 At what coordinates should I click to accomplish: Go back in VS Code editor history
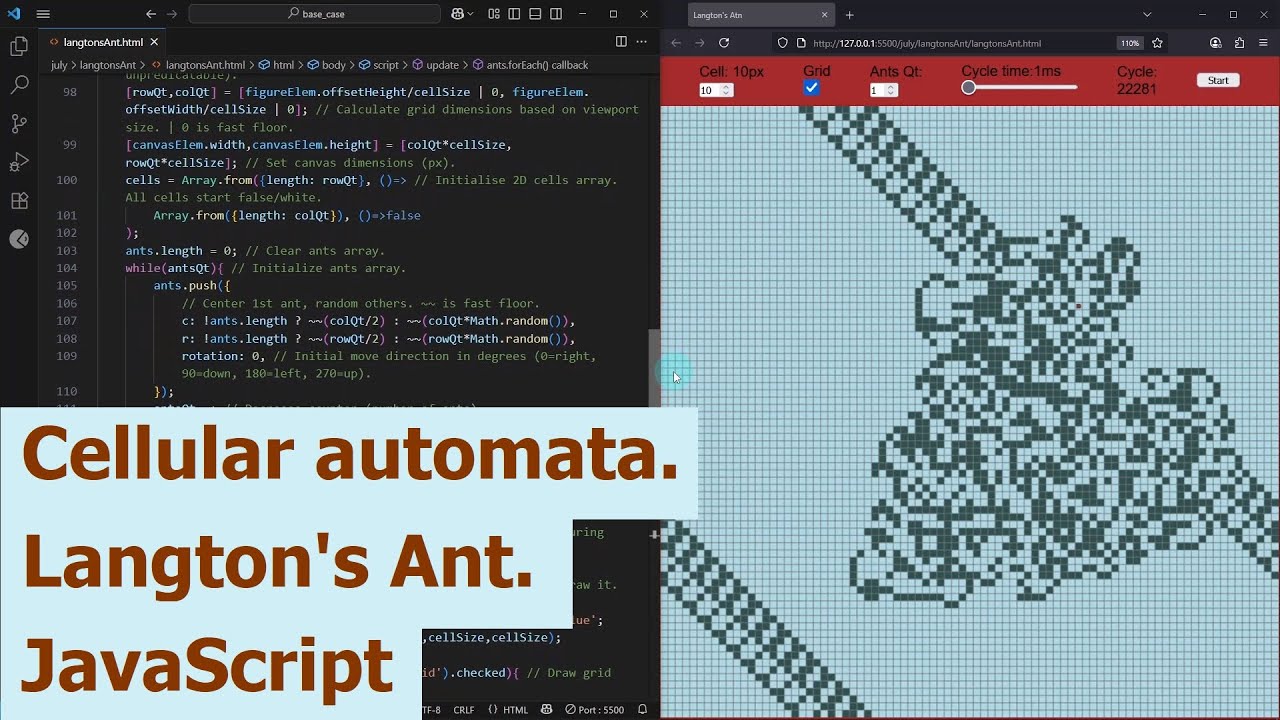click(151, 14)
